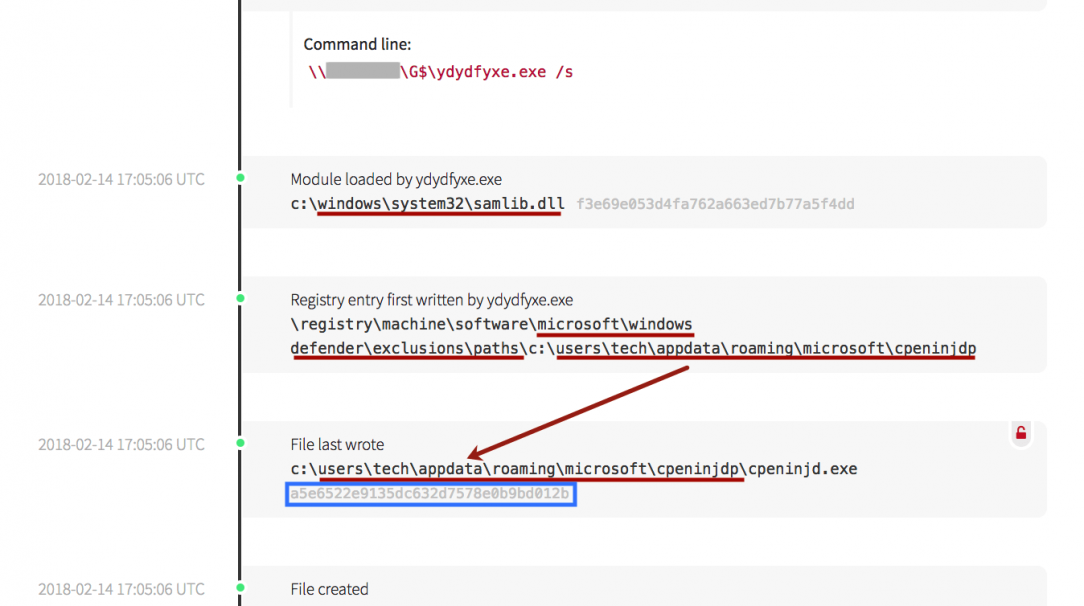Click the redacted hostname in command line

362,72
